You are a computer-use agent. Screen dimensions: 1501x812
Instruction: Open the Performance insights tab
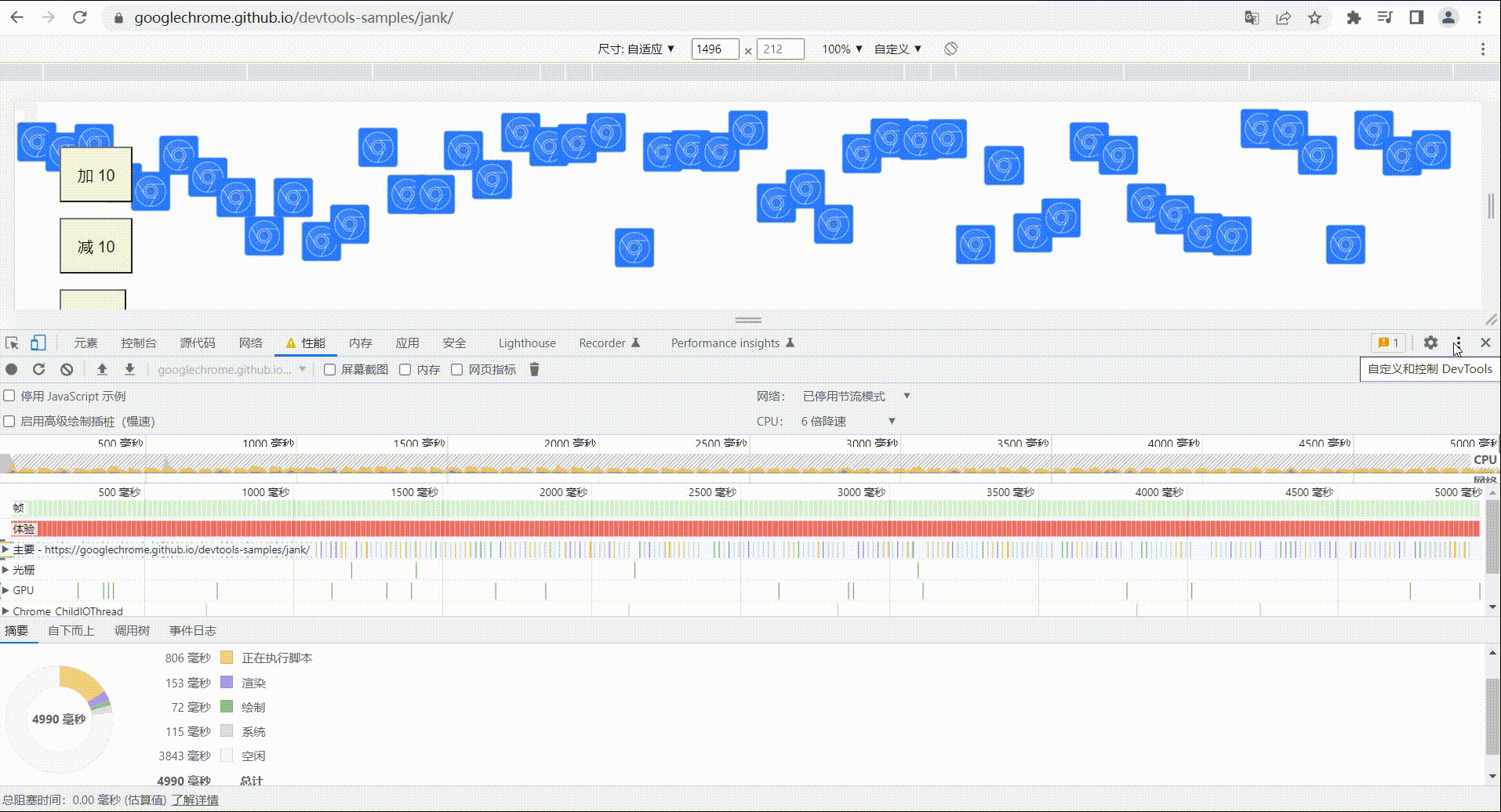(732, 343)
